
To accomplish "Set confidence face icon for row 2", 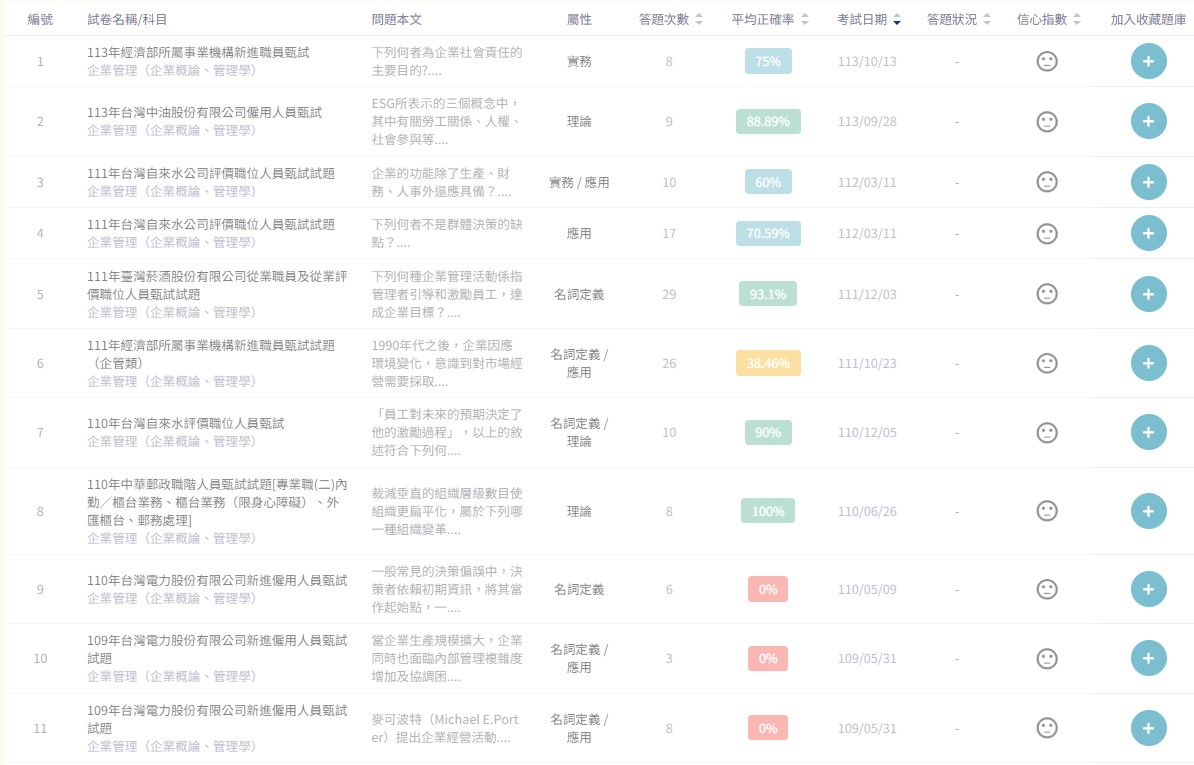I will [1047, 121].
